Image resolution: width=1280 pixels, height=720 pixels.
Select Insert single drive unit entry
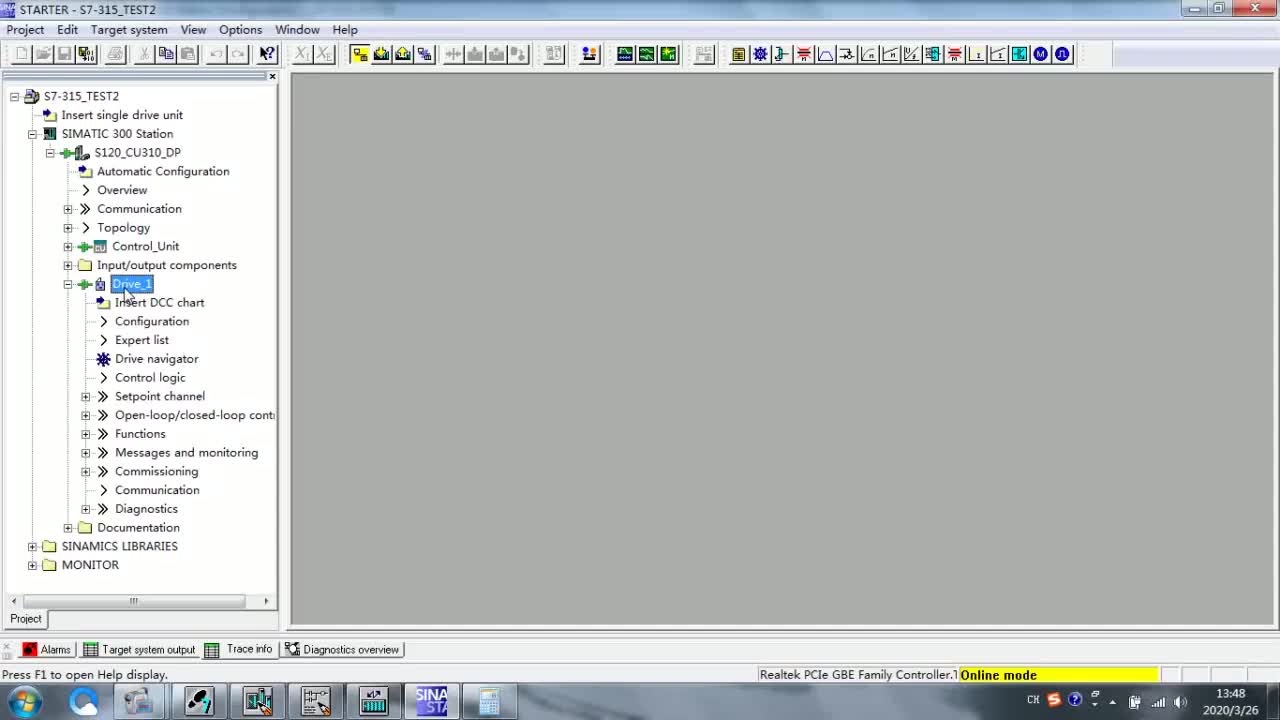pos(122,115)
